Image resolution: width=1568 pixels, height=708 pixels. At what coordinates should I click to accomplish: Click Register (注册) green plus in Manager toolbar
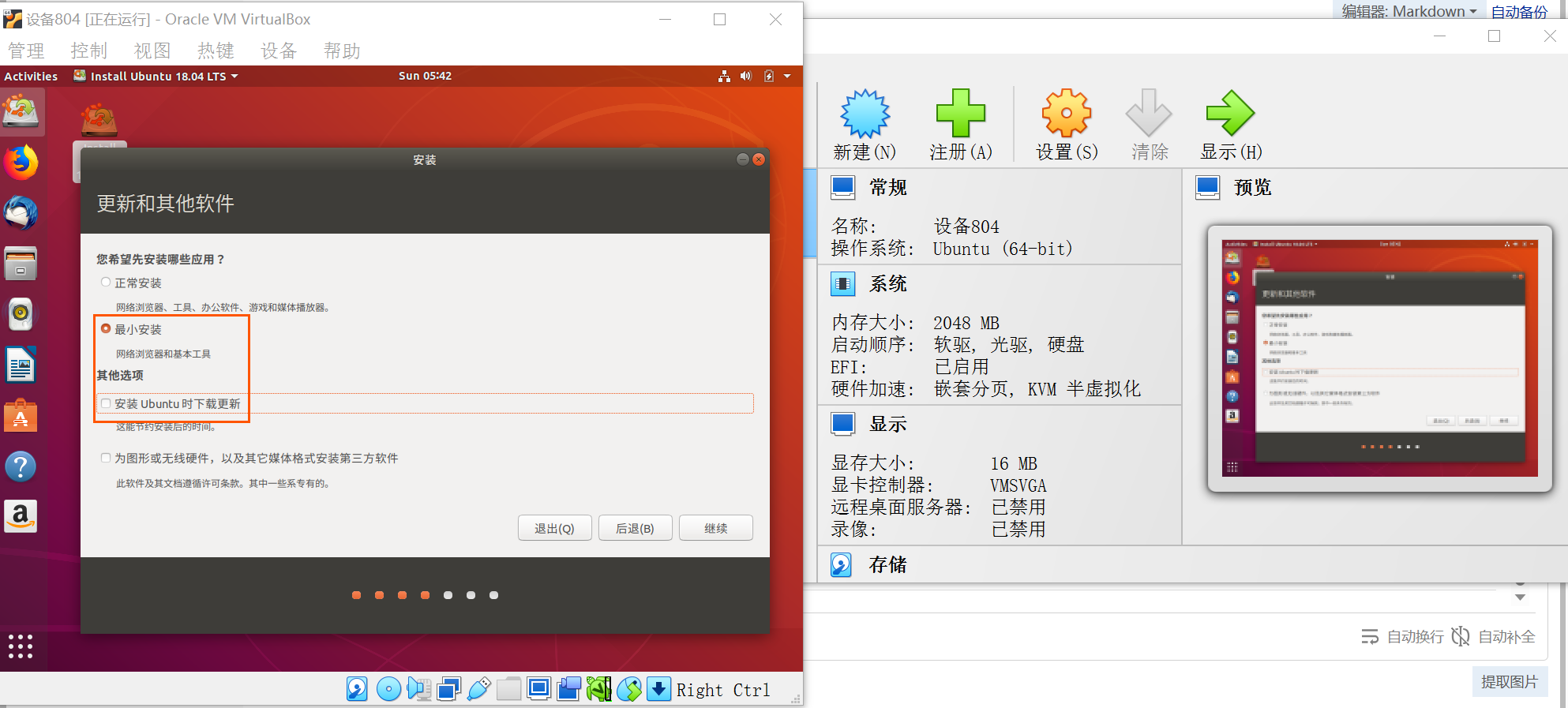pyautogui.click(x=961, y=125)
